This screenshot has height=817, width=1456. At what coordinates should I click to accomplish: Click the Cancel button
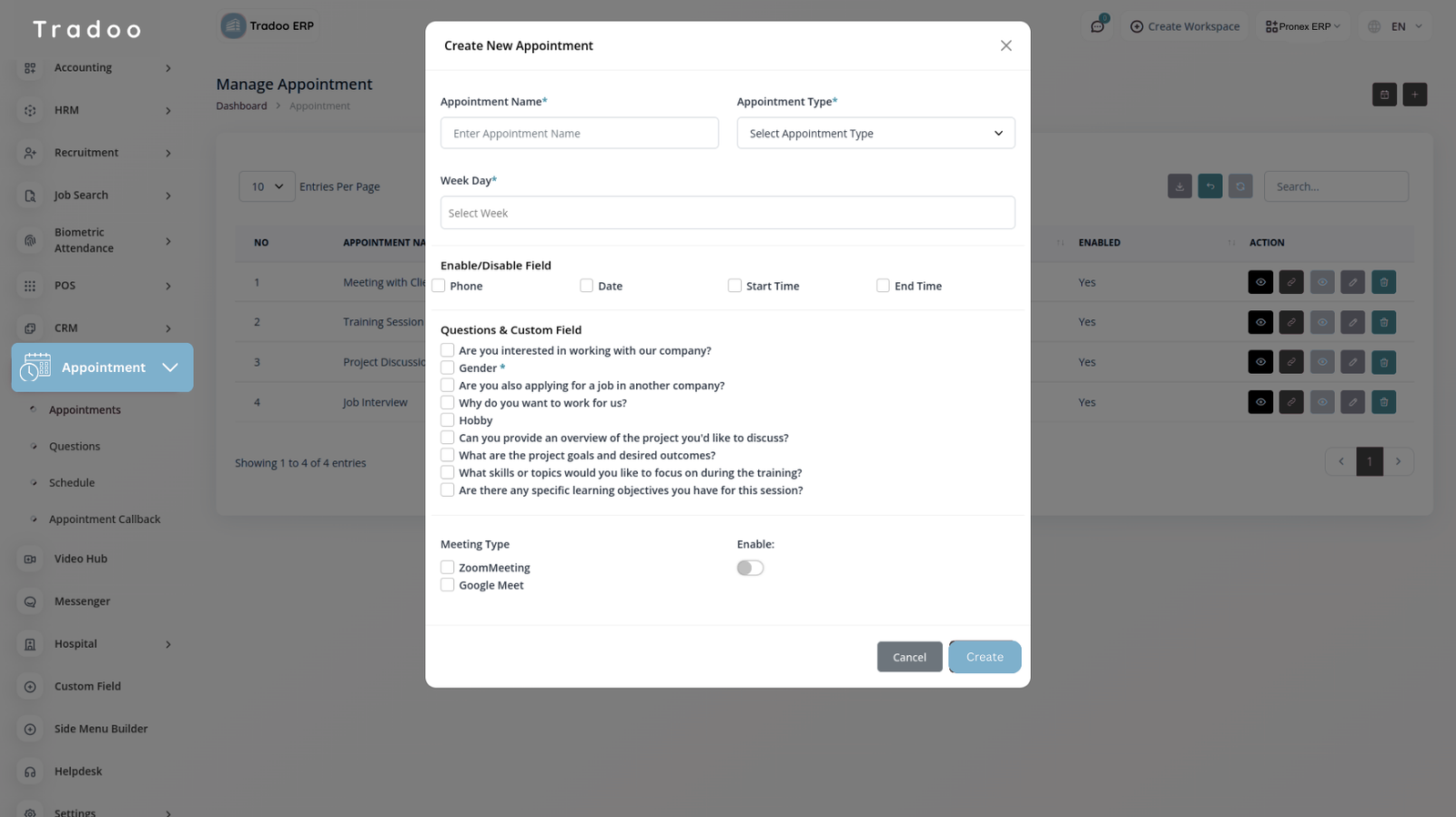pyautogui.click(x=909, y=657)
